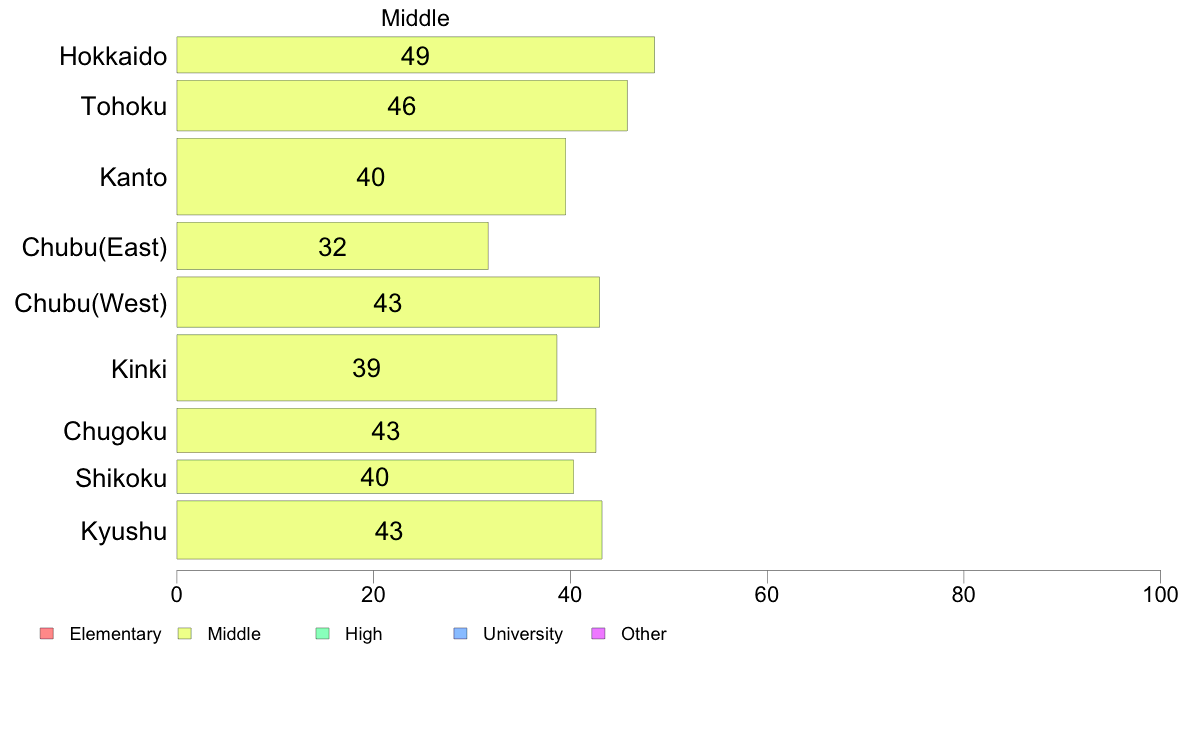This screenshot has width=1188, height=736.
Task: Click the 100 tick label on x-axis
Action: [x=1160, y=595]
